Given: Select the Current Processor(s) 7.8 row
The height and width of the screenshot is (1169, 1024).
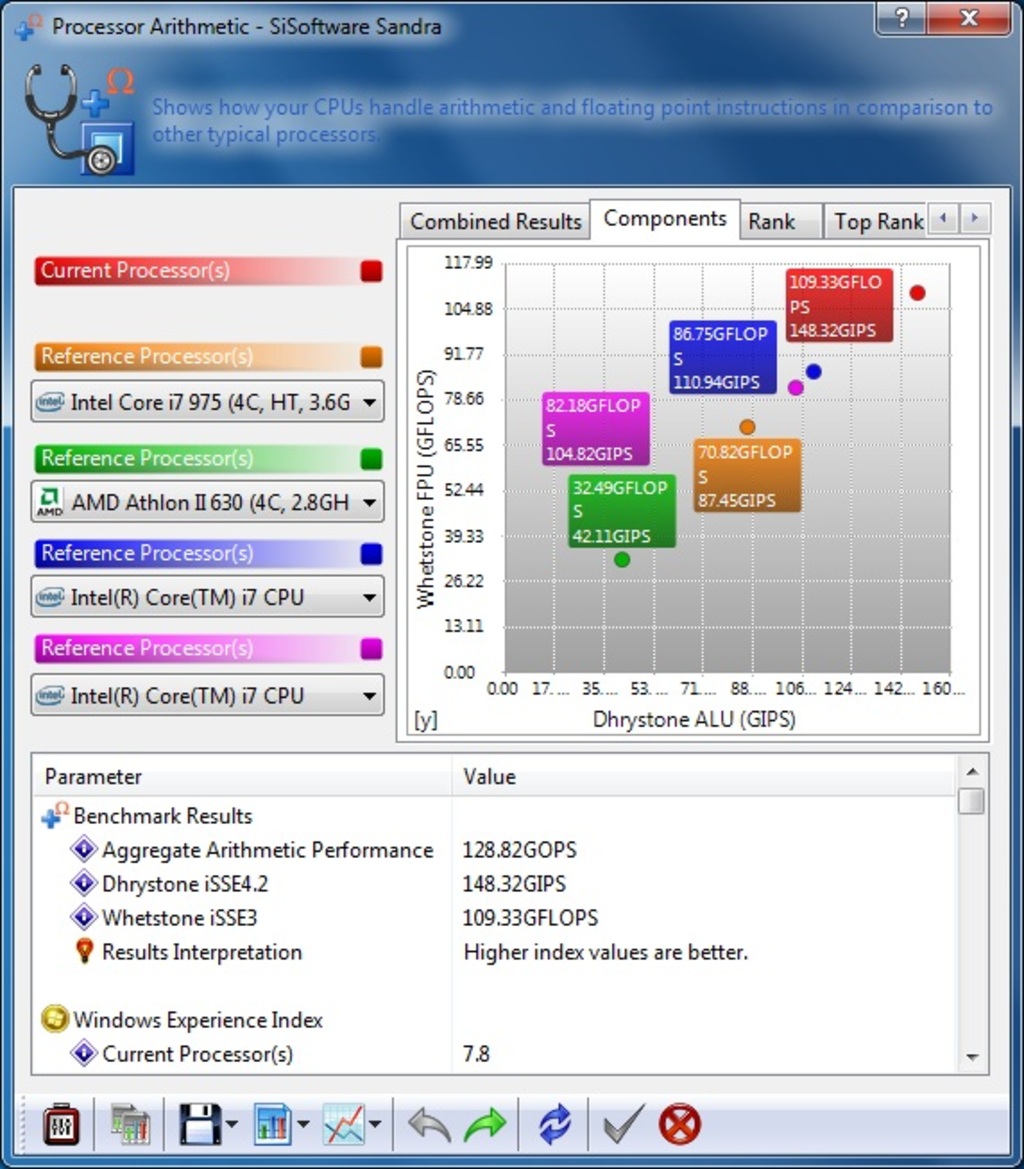Looking at the screenshot, I should click(x=495, y=1053).
